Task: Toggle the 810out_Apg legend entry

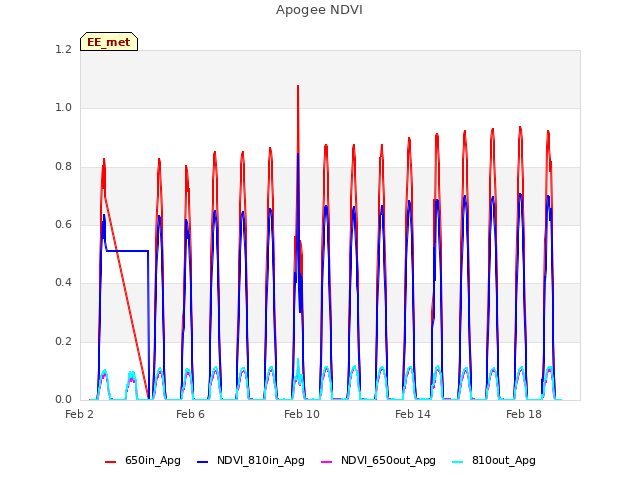Action: click(494, 461)
